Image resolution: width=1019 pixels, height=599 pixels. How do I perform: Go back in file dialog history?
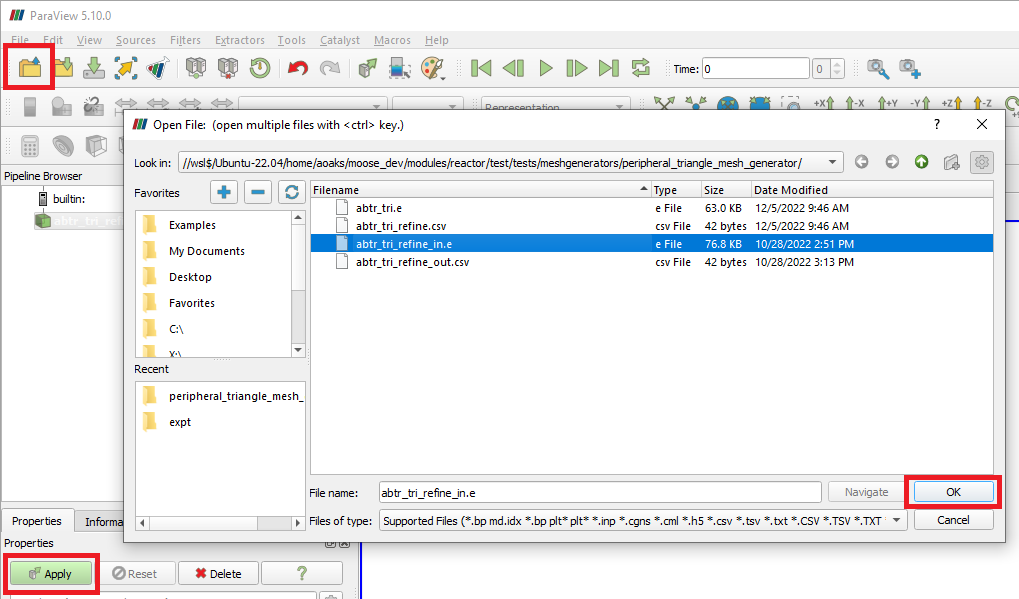pyautogui.click(x=862, y=162)
